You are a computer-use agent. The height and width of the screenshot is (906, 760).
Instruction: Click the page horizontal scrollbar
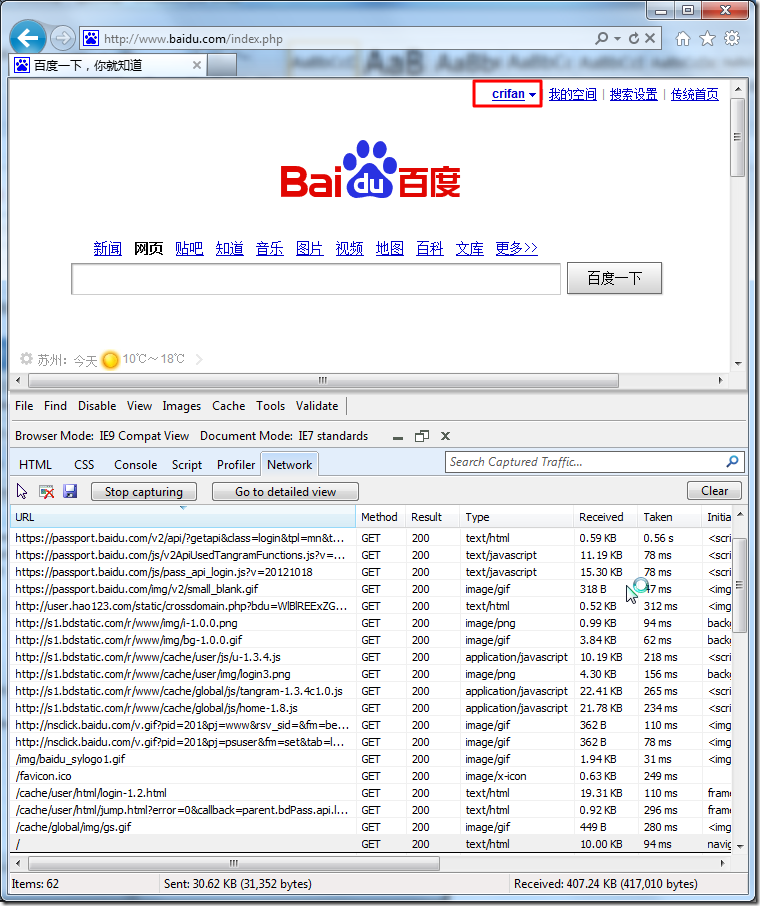(323, 380)
